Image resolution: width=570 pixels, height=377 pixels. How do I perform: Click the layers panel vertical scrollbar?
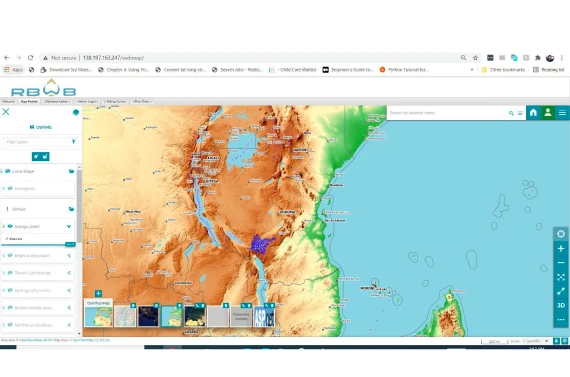(x=79, y=206)
